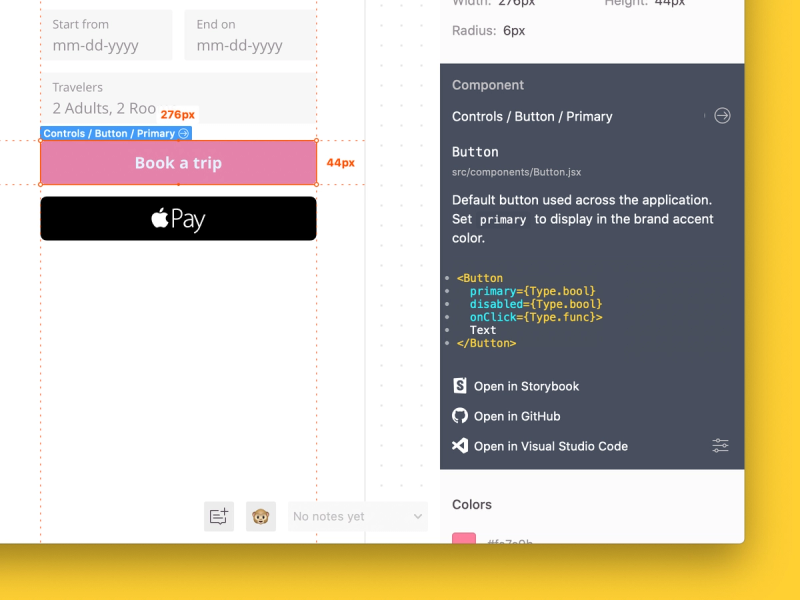Screen dimensions: 800x600
Task: Click the monkey emoji icon
Action: coord(261,516)
